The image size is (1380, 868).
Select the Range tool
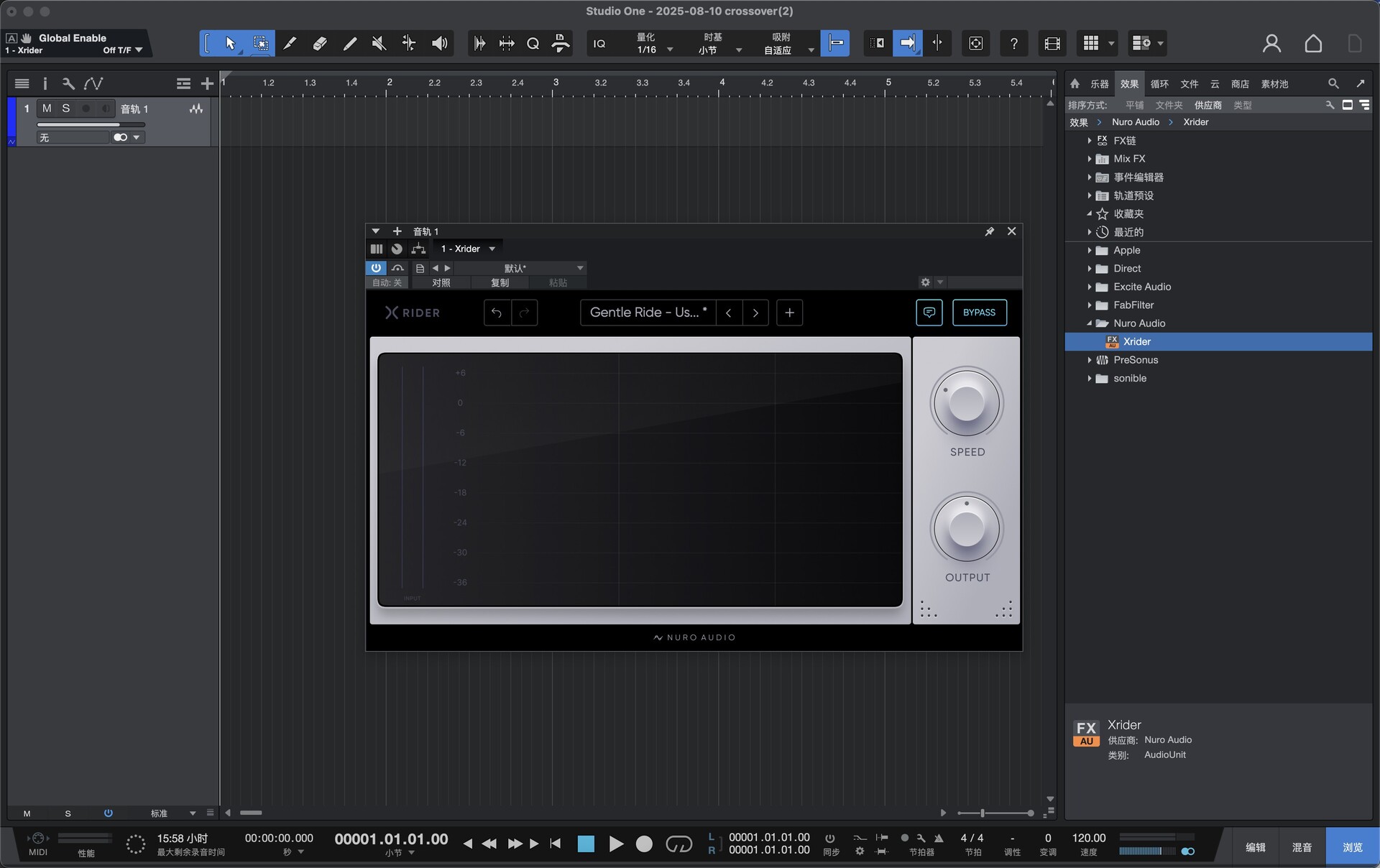tap(260, 44)
